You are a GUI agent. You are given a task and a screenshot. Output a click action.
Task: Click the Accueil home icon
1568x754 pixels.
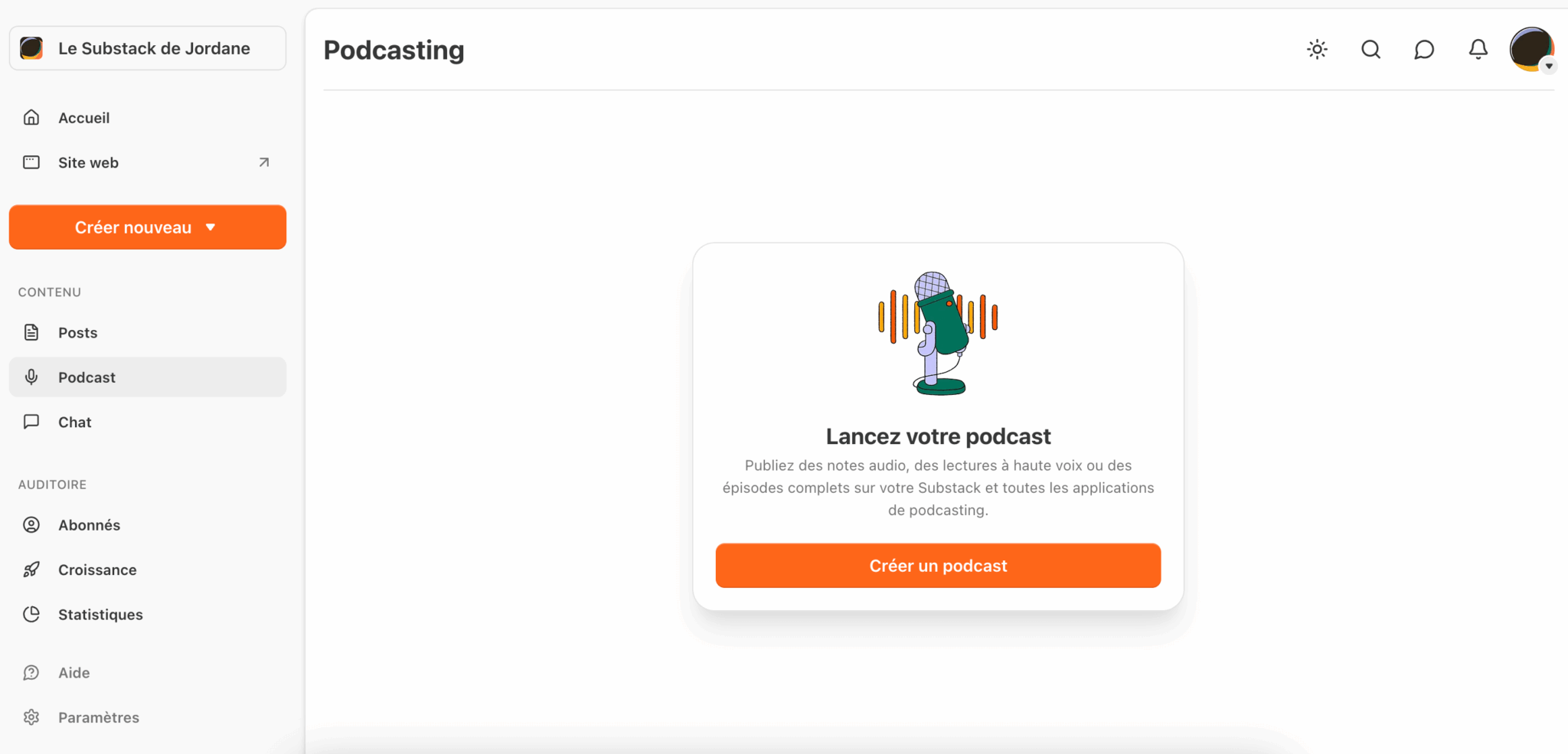tap(31, 117)
